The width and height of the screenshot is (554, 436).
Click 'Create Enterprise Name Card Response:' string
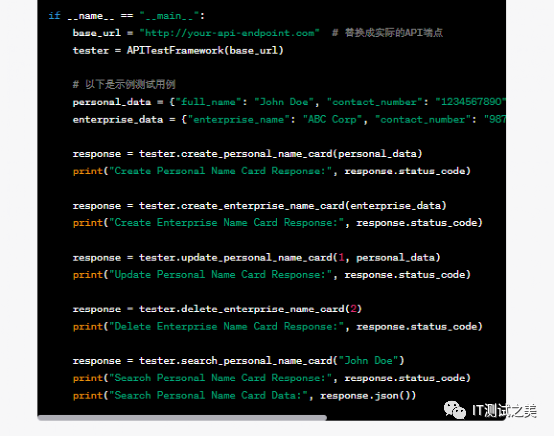226,223
